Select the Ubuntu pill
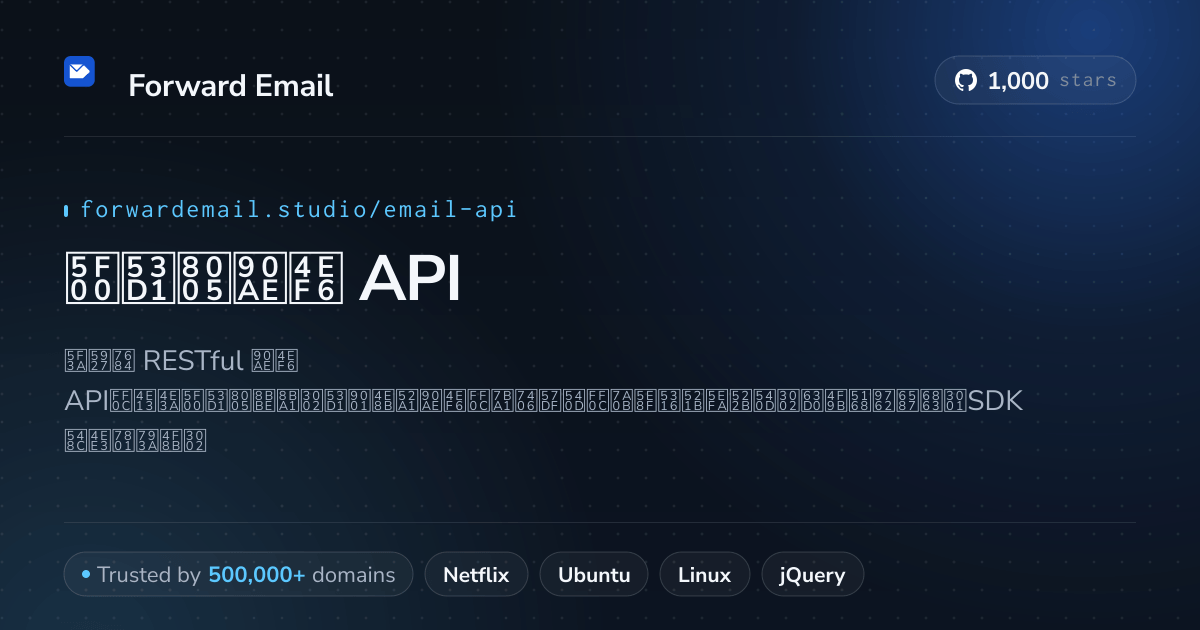 (594, 575)
